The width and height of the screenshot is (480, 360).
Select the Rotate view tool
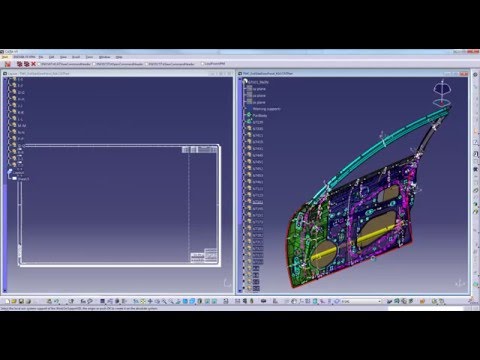tap(157, 301)
